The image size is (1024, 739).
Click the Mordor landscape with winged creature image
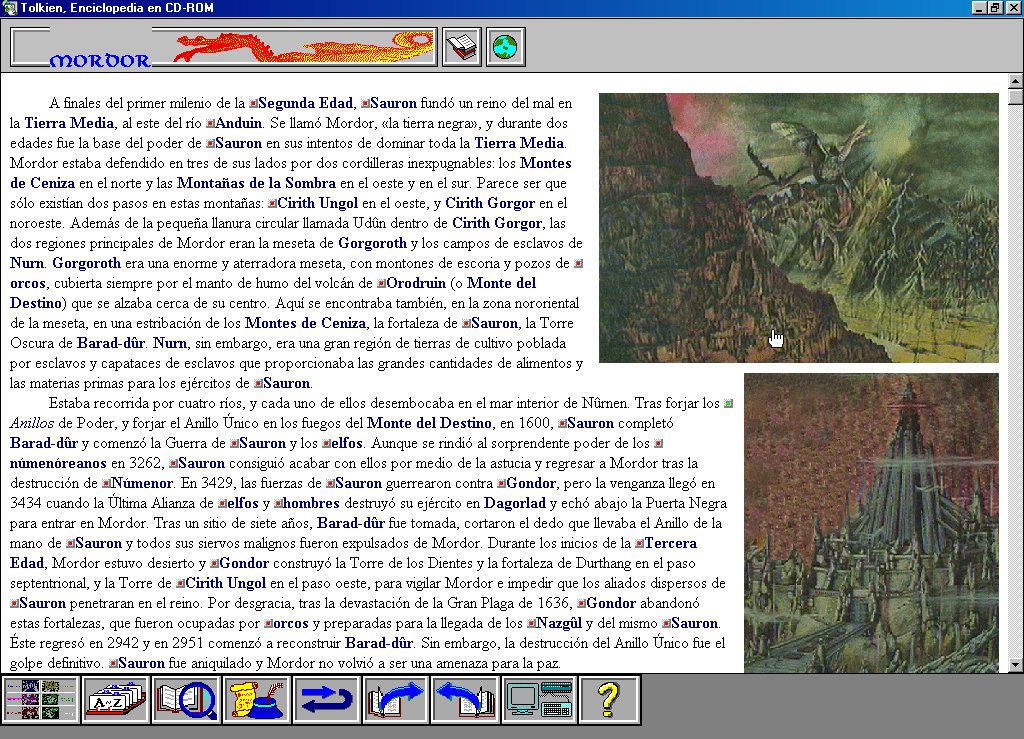(799, 228)
